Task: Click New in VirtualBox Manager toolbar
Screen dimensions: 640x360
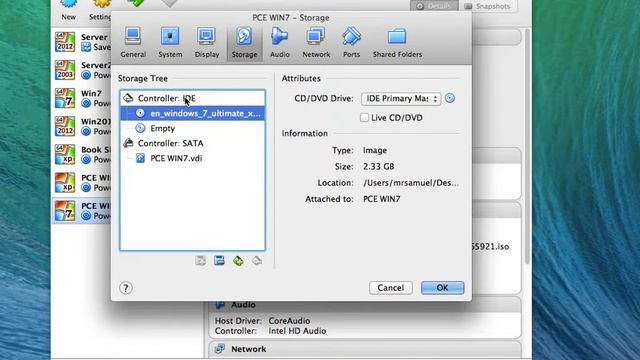Action: pyautogui.click(x=69, y=10)
